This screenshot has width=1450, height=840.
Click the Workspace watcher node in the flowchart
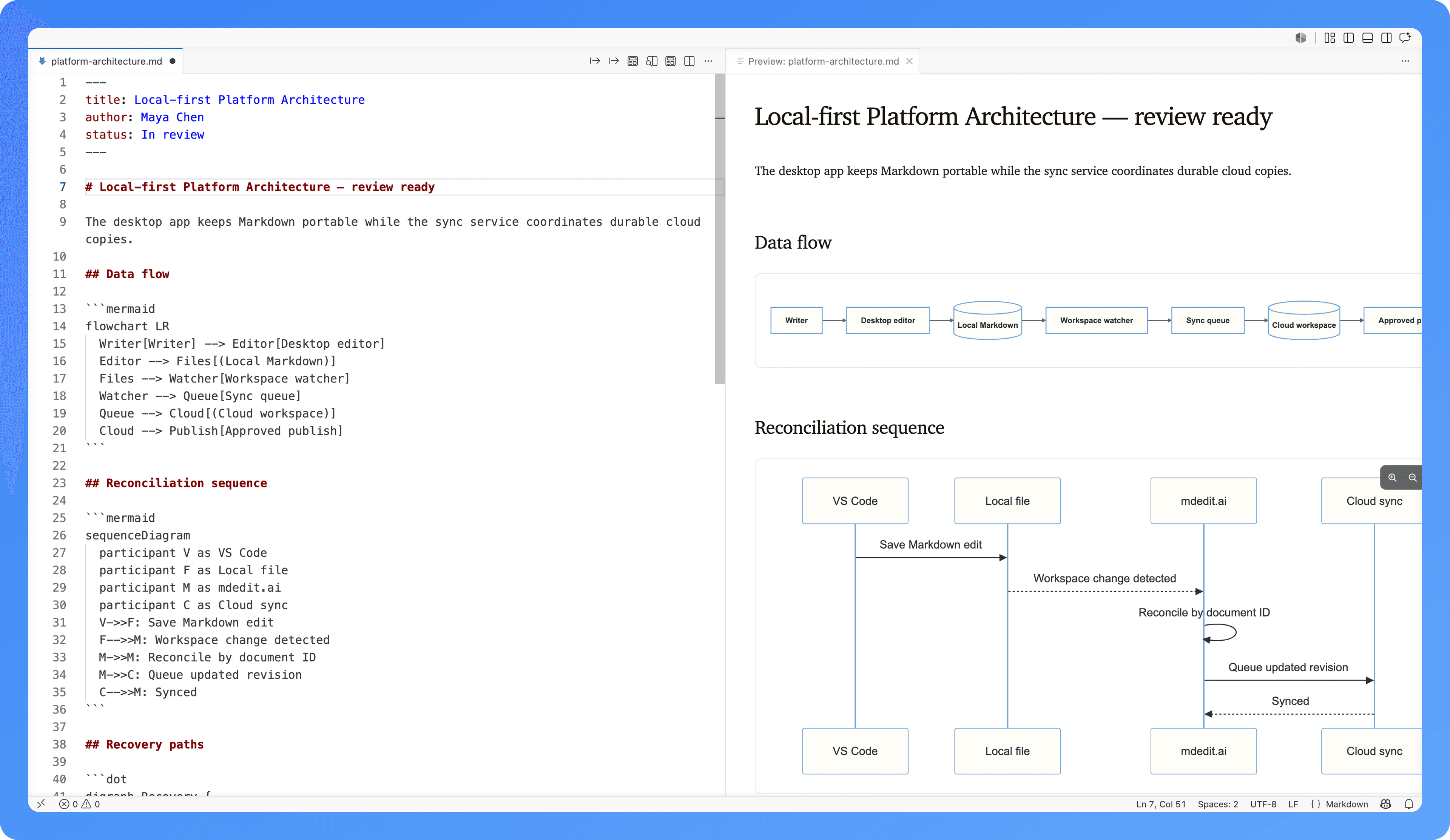tap(1097, 321)
